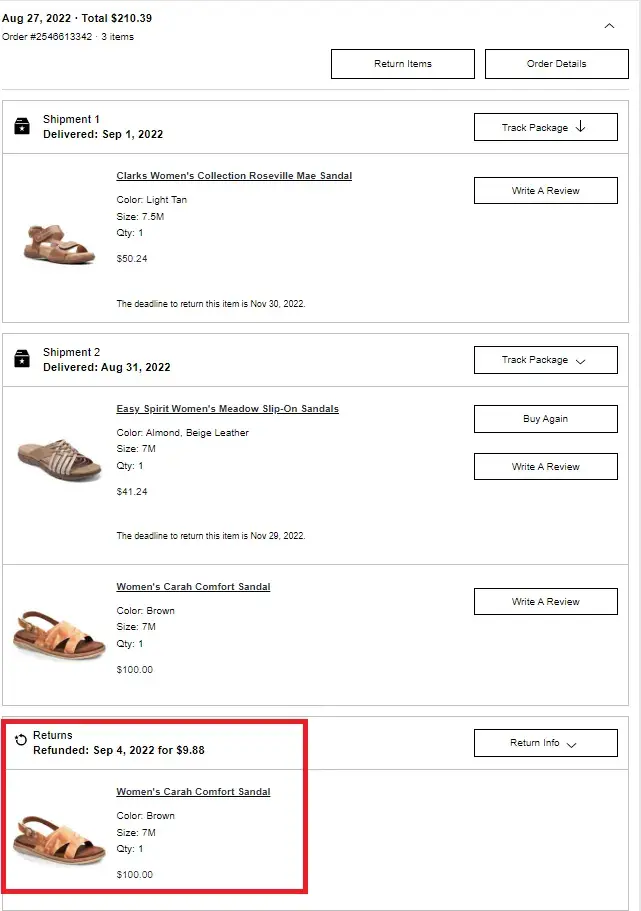Screen dimensions: 641x911
Task: Open Clarks Women's Collection Roseville Mae Sandal link
Action: (x=234, y=176)
